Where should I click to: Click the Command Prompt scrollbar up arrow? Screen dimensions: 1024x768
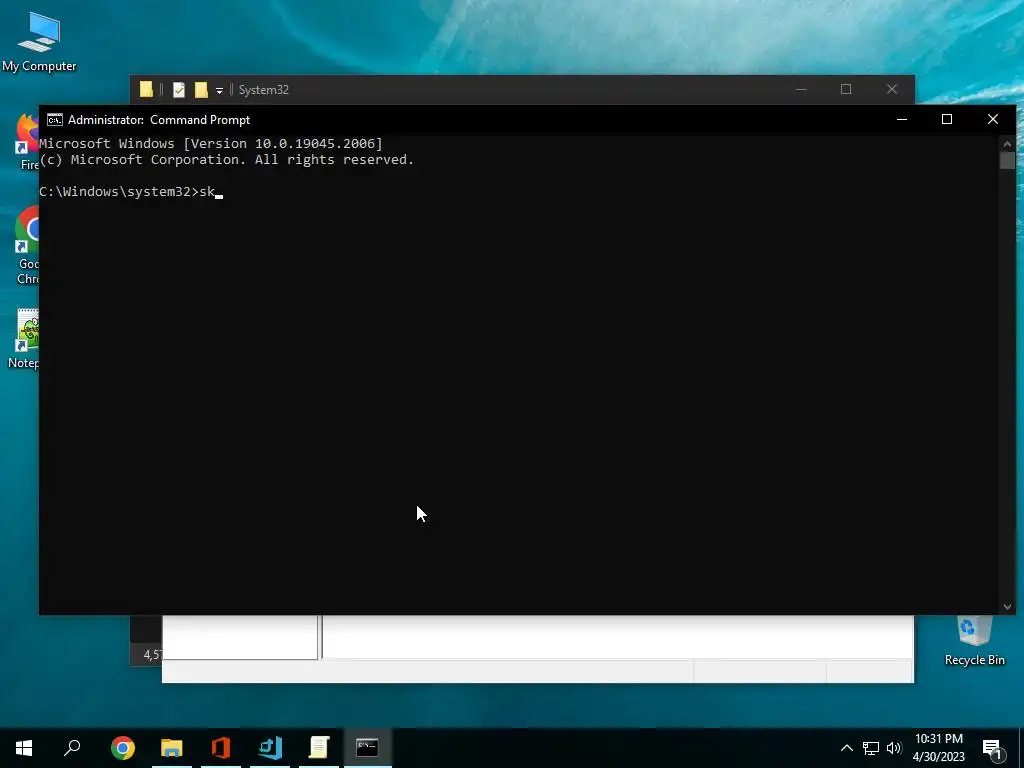coord(1007,144)
